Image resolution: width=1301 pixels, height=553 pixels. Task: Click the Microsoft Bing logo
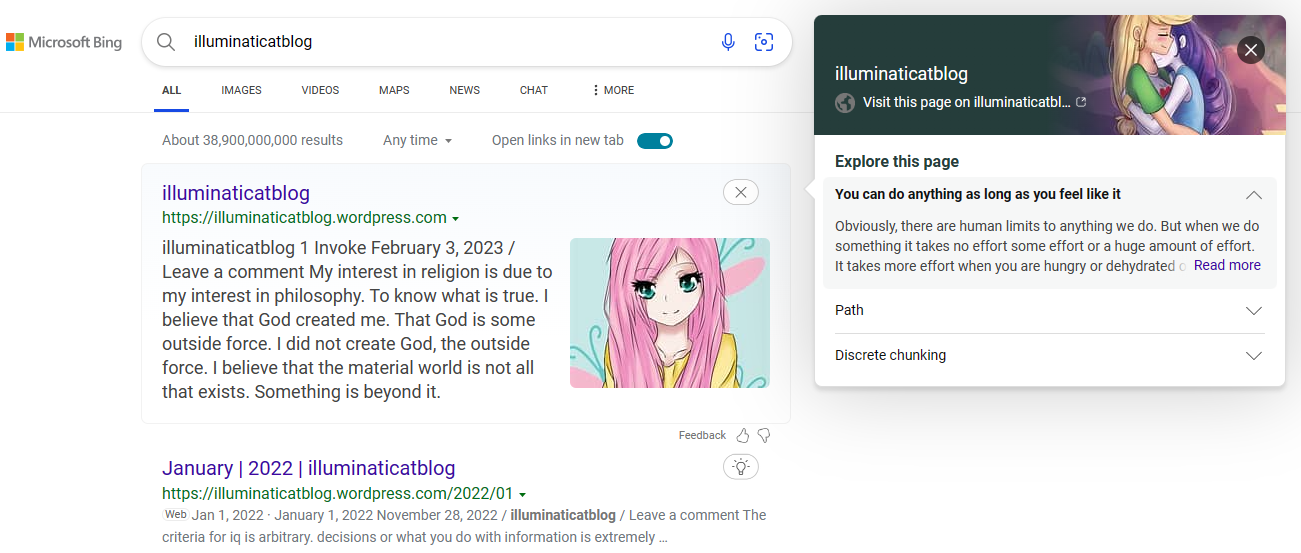[64, 42]
